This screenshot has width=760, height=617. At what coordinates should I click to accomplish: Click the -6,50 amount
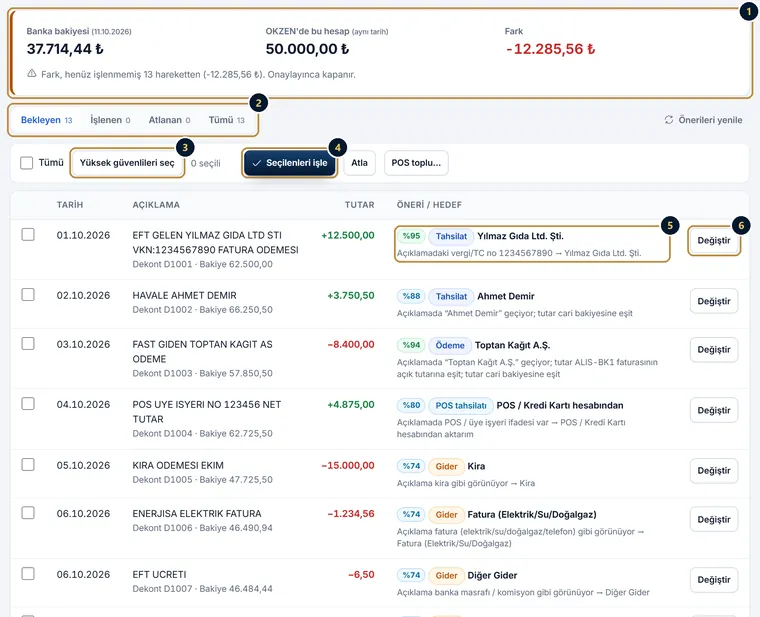[362, 574]
